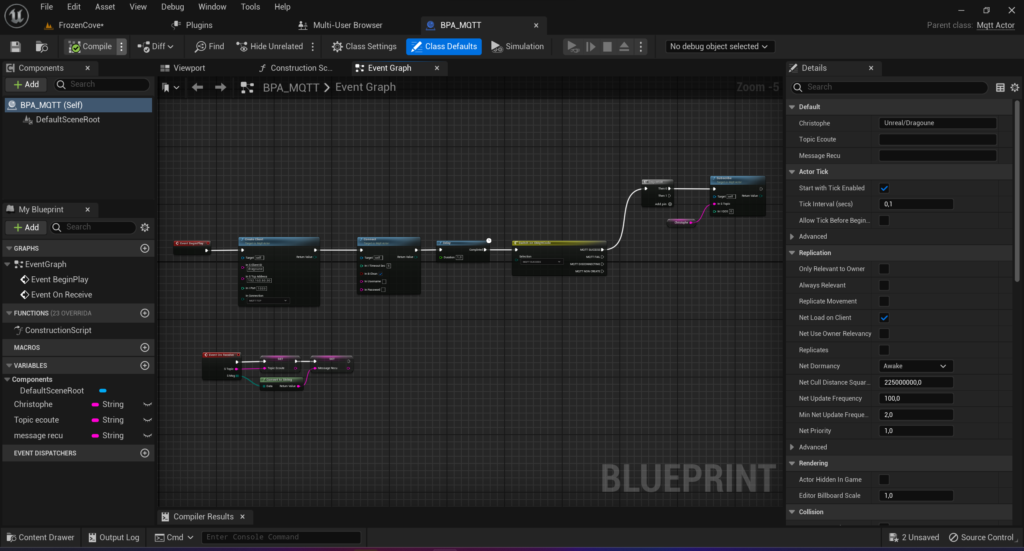
Task: Click the Compile button
Action: pyautogui.click(x=91, y=46)
